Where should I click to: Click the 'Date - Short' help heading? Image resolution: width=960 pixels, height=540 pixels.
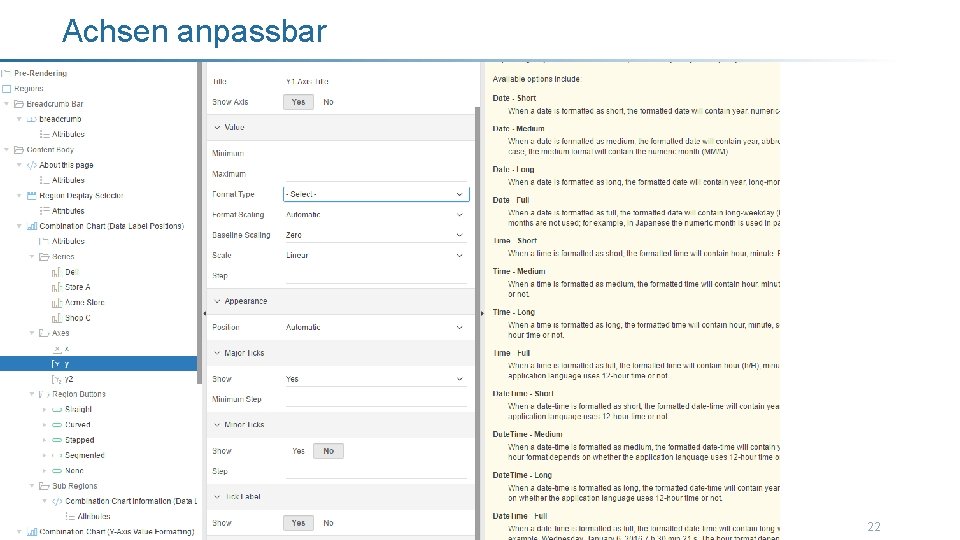(514, 98)
